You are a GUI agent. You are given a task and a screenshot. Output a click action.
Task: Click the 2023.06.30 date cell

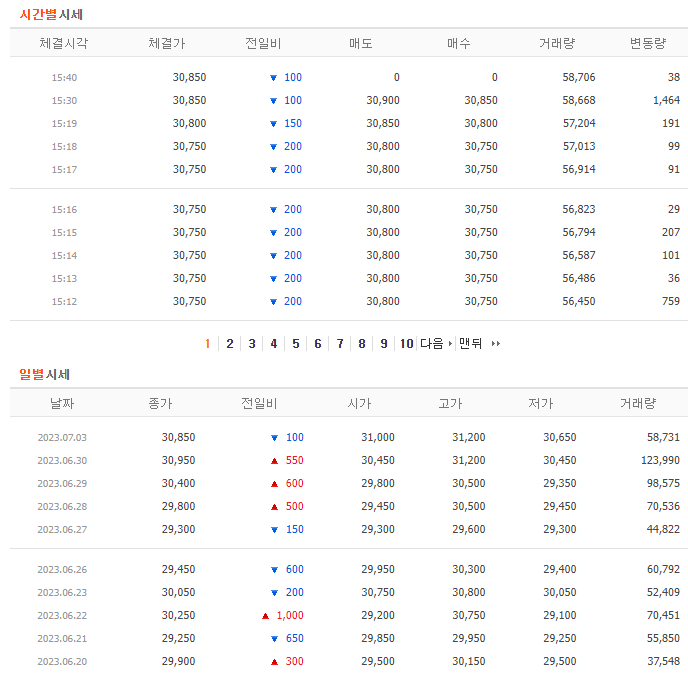coord(62,460)
